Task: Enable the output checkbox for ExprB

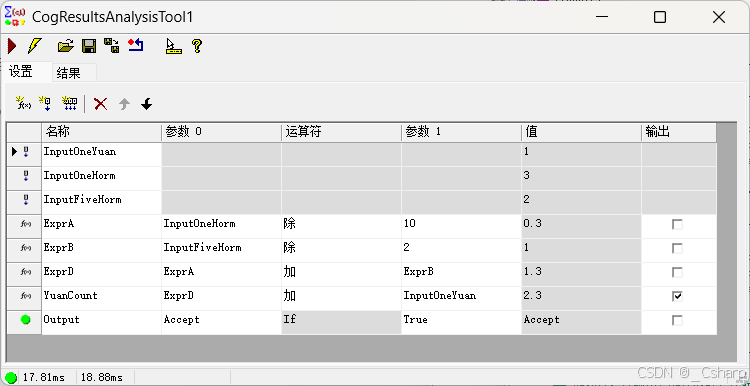Action: click(677, 248)
